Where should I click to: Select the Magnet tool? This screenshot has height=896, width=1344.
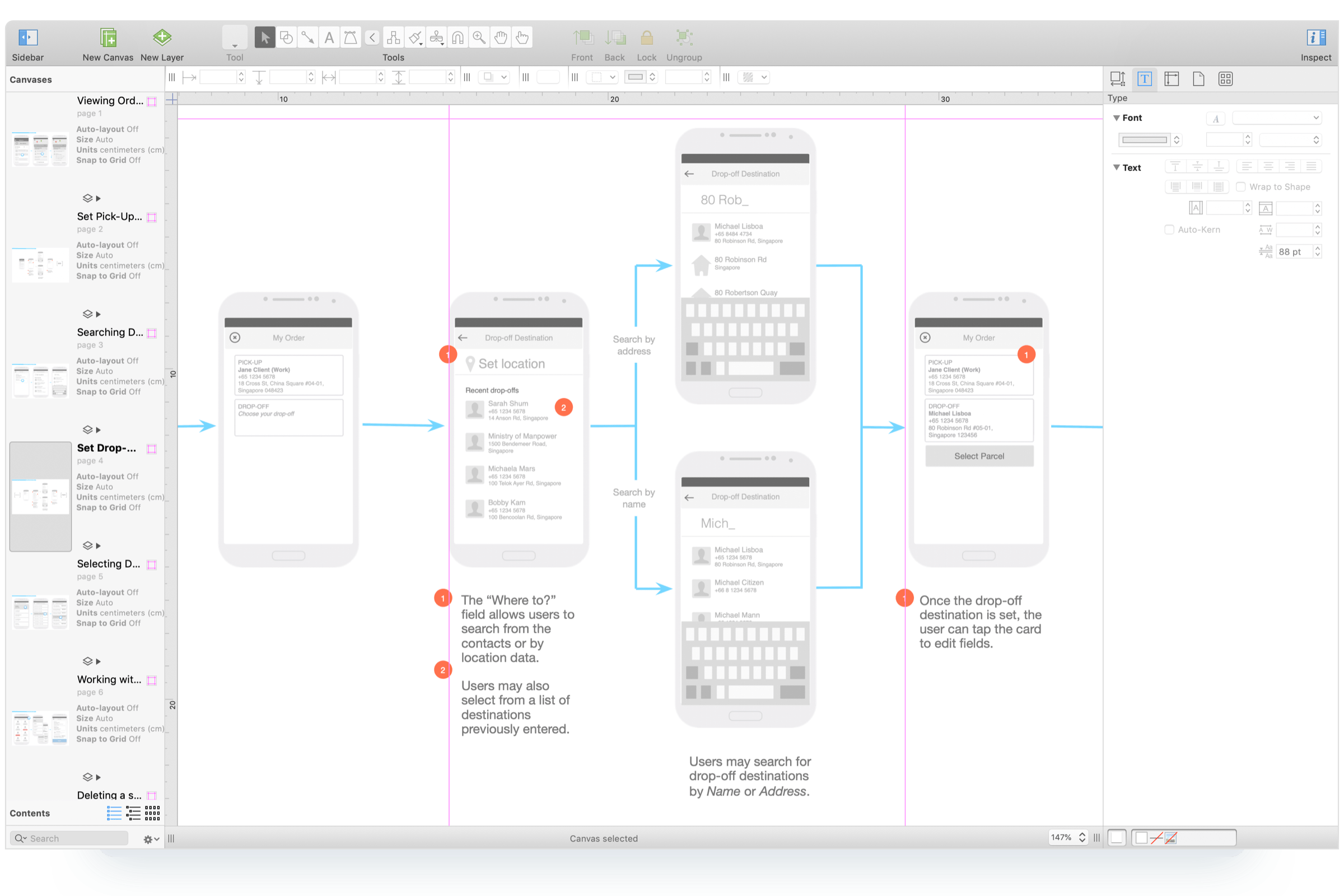tap(458, 38)
